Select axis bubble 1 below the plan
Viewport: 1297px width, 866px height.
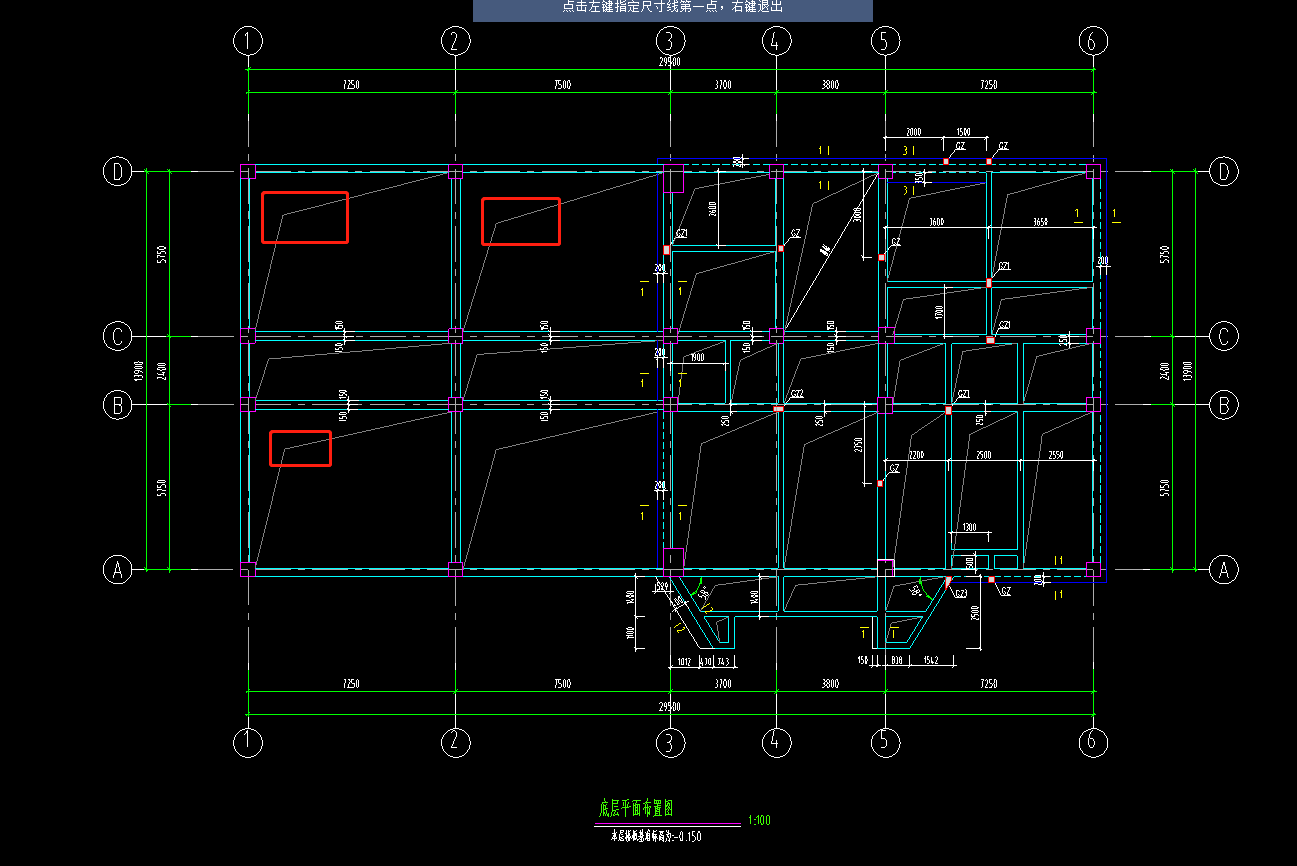click(247, 742)
